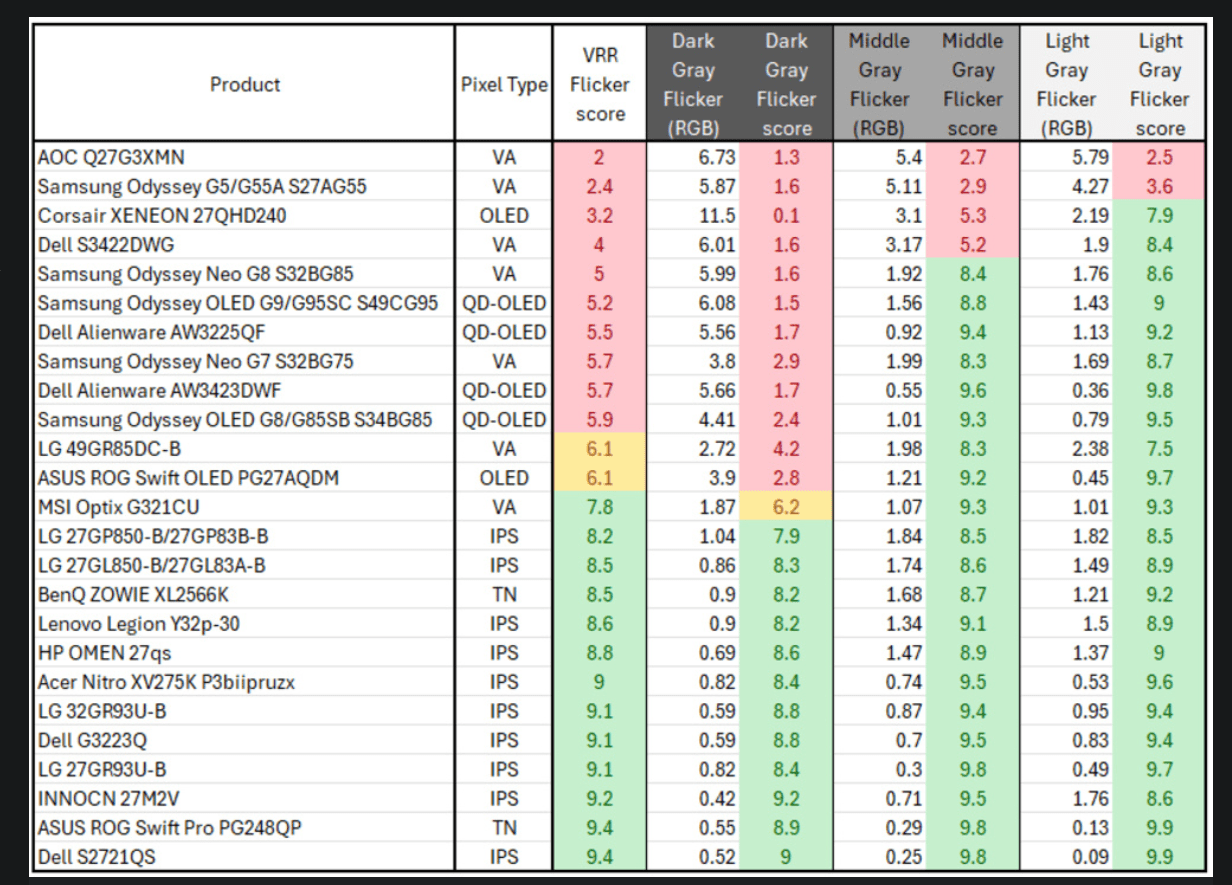Click the LG 27GR93U-B product name

(x=245, y=769)
